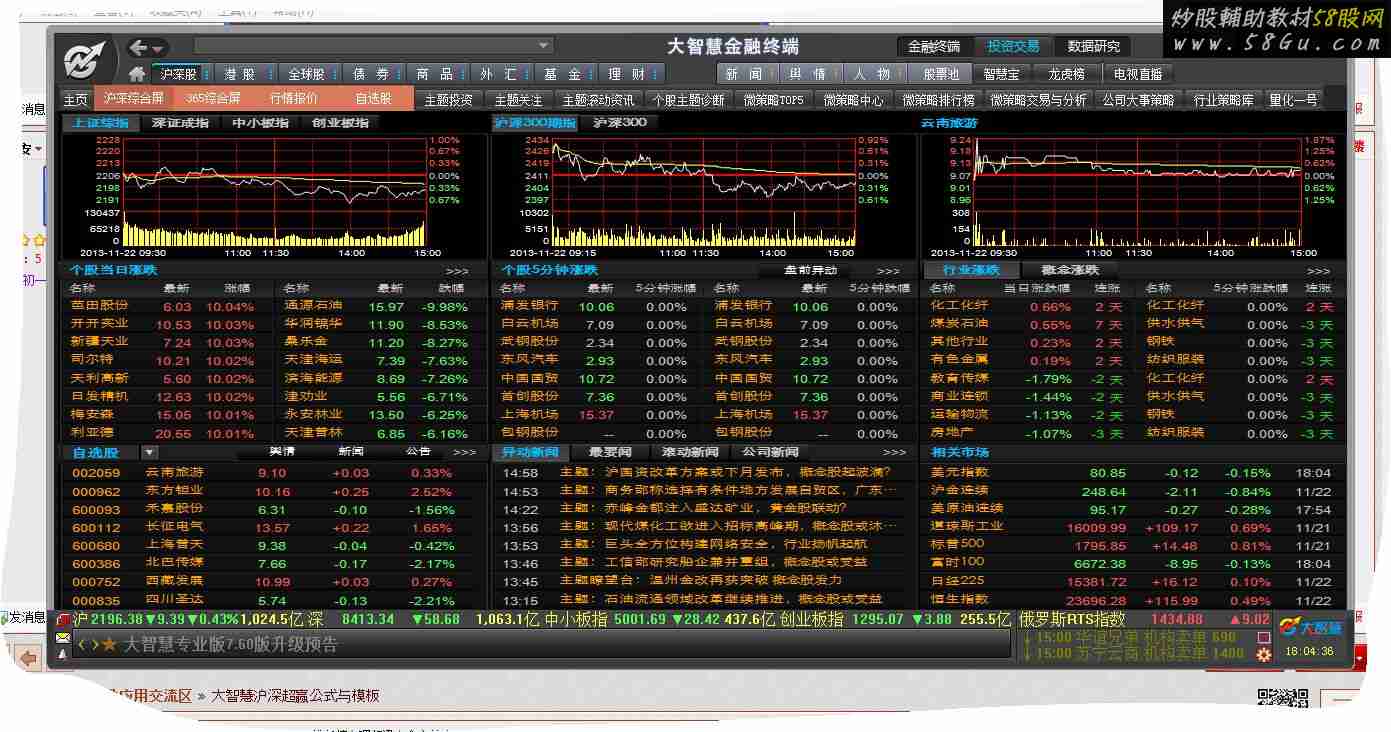Screen dimensions: 1391x732
Task: Click previous arrow in announcement bar
Action: (82, 645)
